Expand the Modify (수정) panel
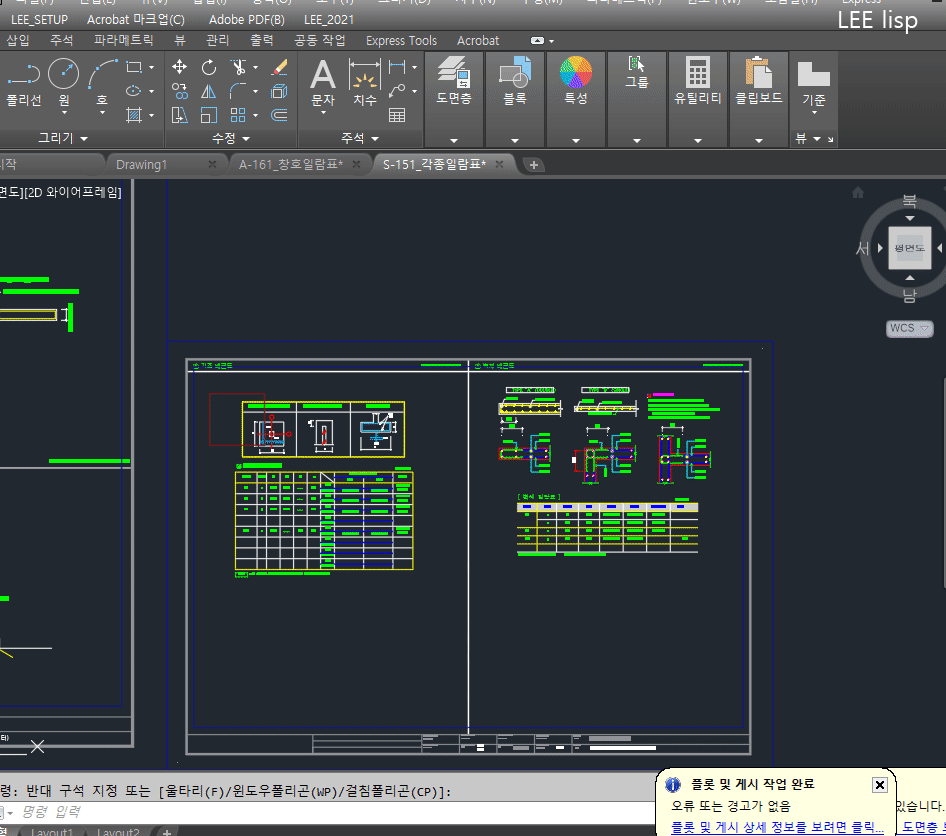Viewport: 946px width, 836px height. [230, 138]
